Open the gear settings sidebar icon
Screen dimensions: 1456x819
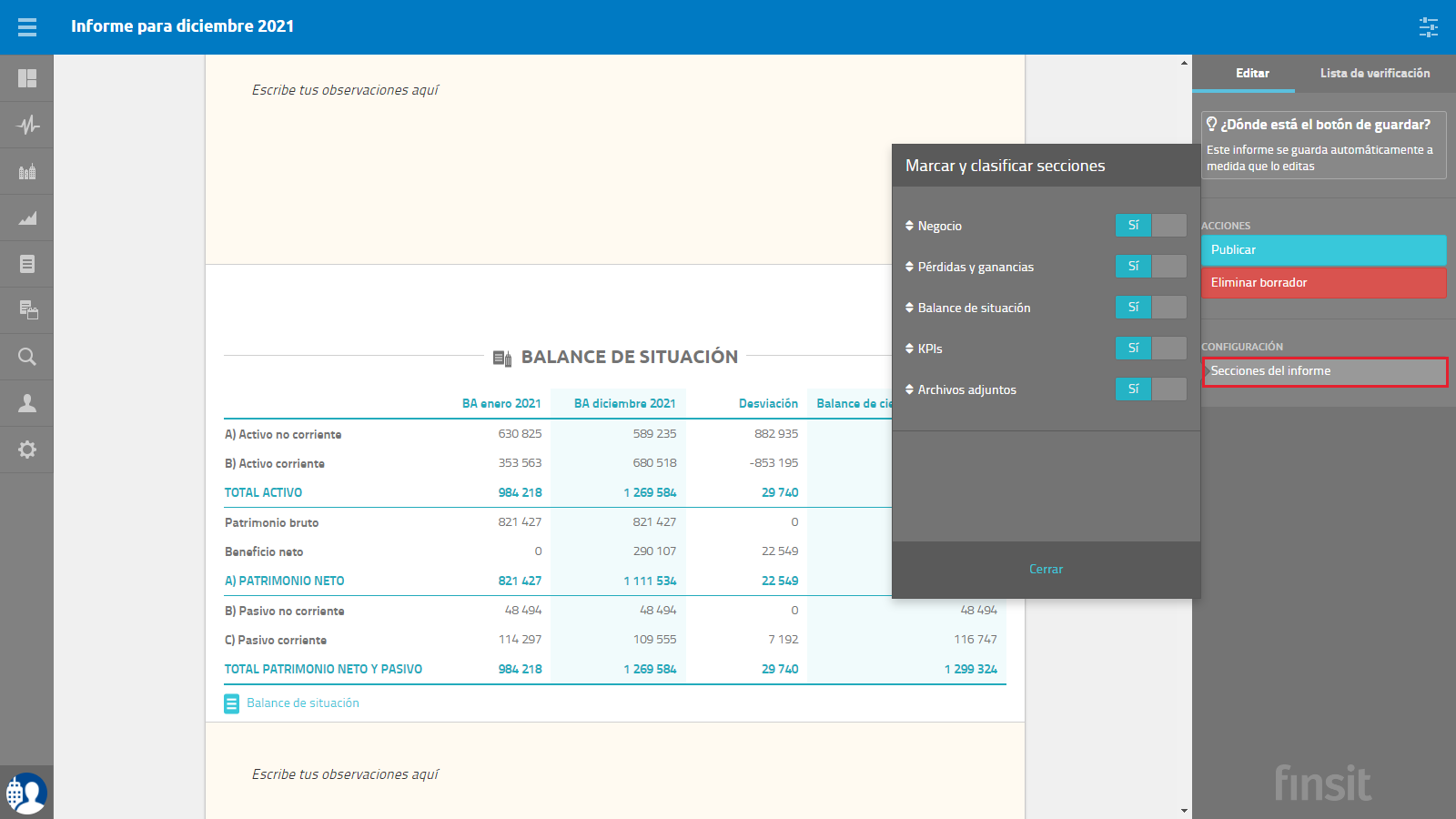pos(27,450)
